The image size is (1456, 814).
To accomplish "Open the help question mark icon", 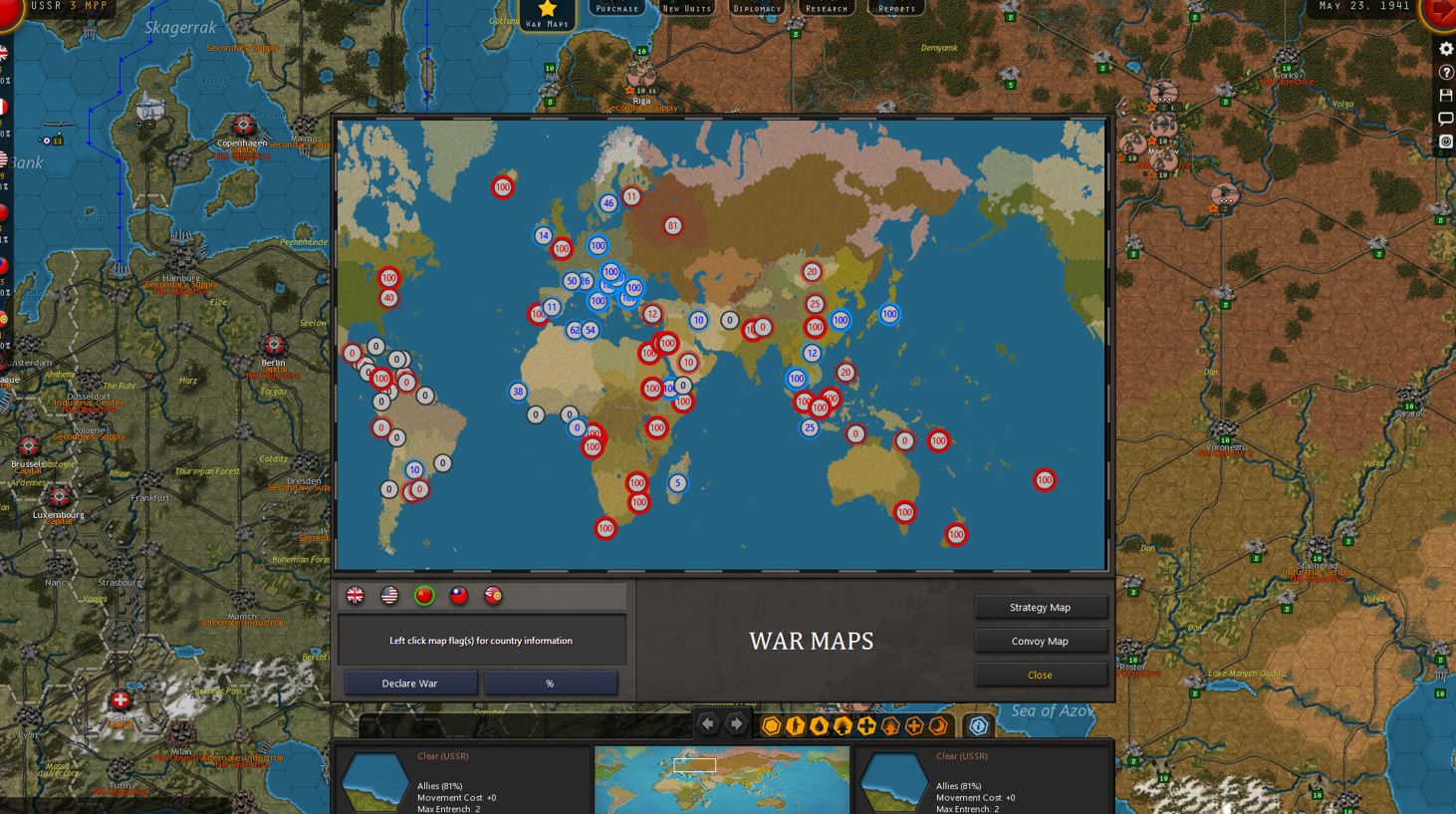I will [1446, 72].
